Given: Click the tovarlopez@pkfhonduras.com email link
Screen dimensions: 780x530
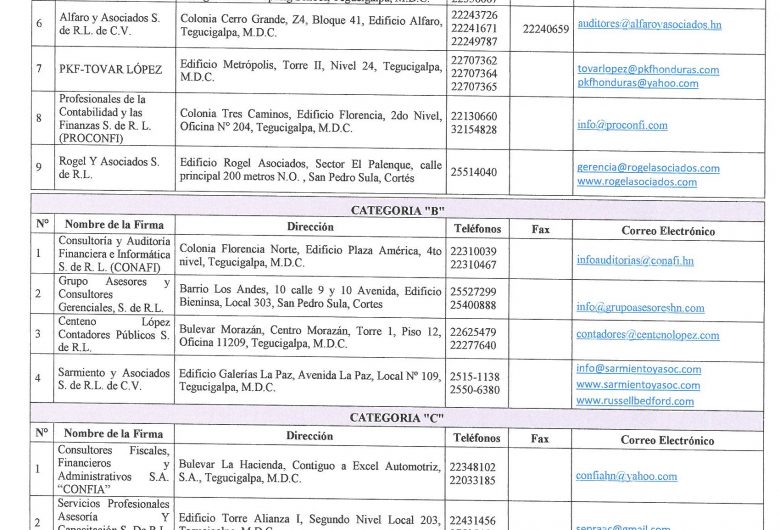Looking at the screenshot, I should tap(648, 70).
